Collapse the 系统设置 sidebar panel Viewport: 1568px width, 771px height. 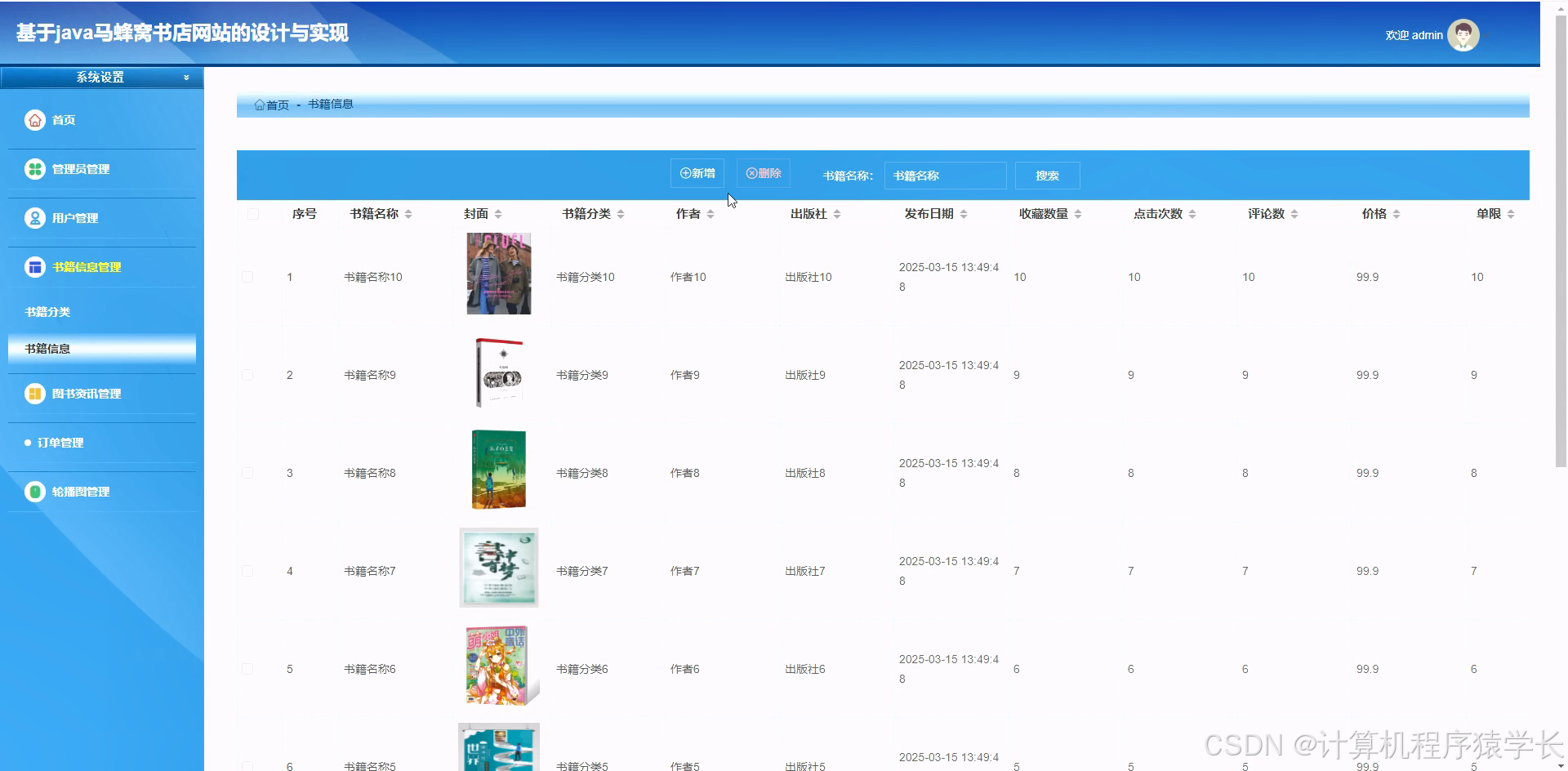click(186, 77)
